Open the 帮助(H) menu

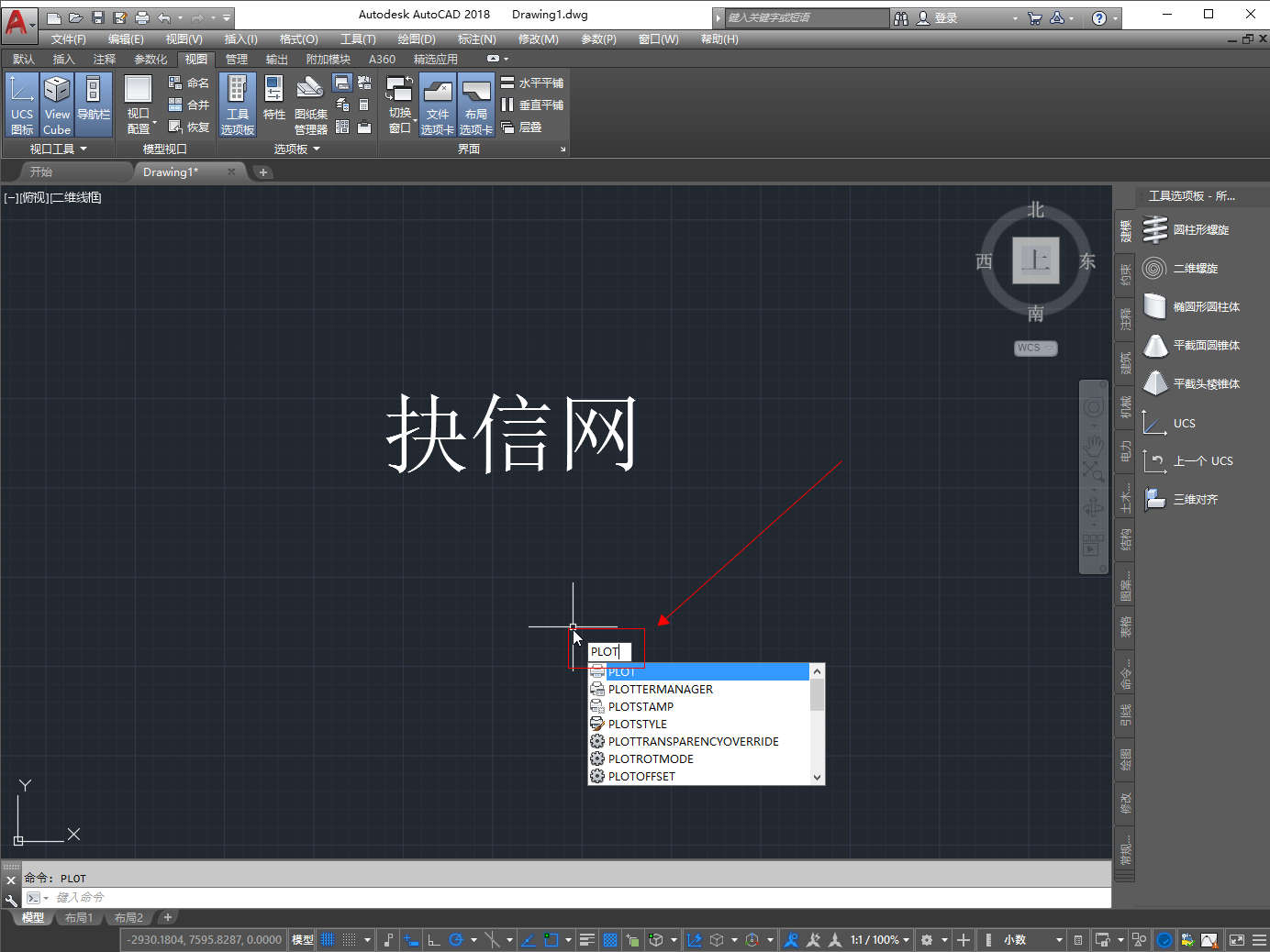pyautogui.click(x=719, y=39)
